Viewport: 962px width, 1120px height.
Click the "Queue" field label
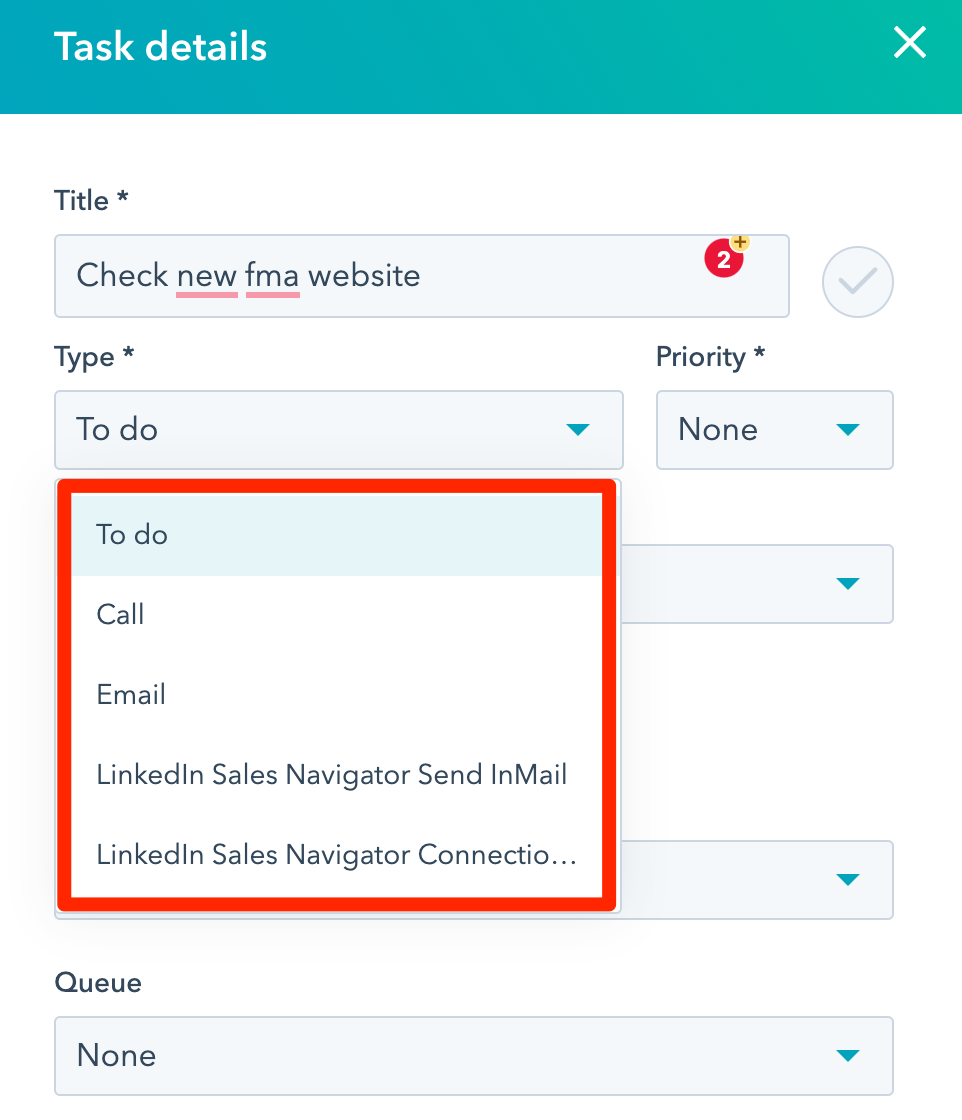(98, 984)
